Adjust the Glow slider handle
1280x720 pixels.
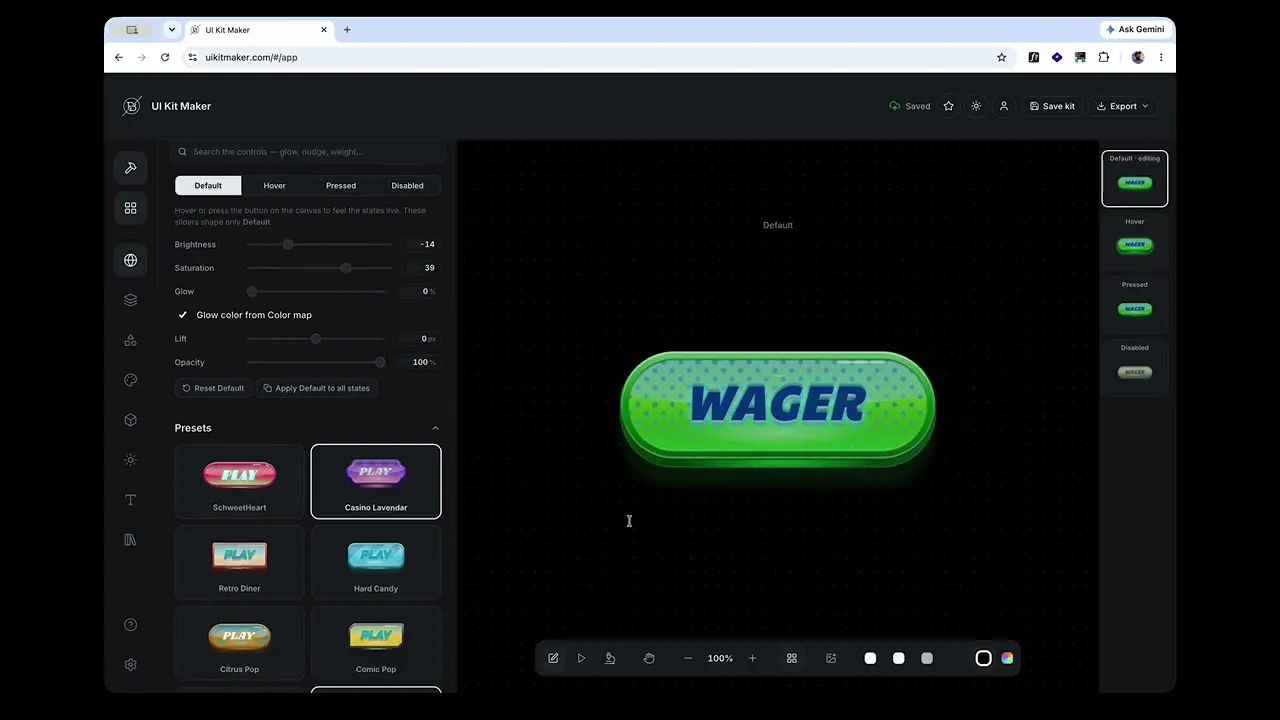click(x=252, y=291)
